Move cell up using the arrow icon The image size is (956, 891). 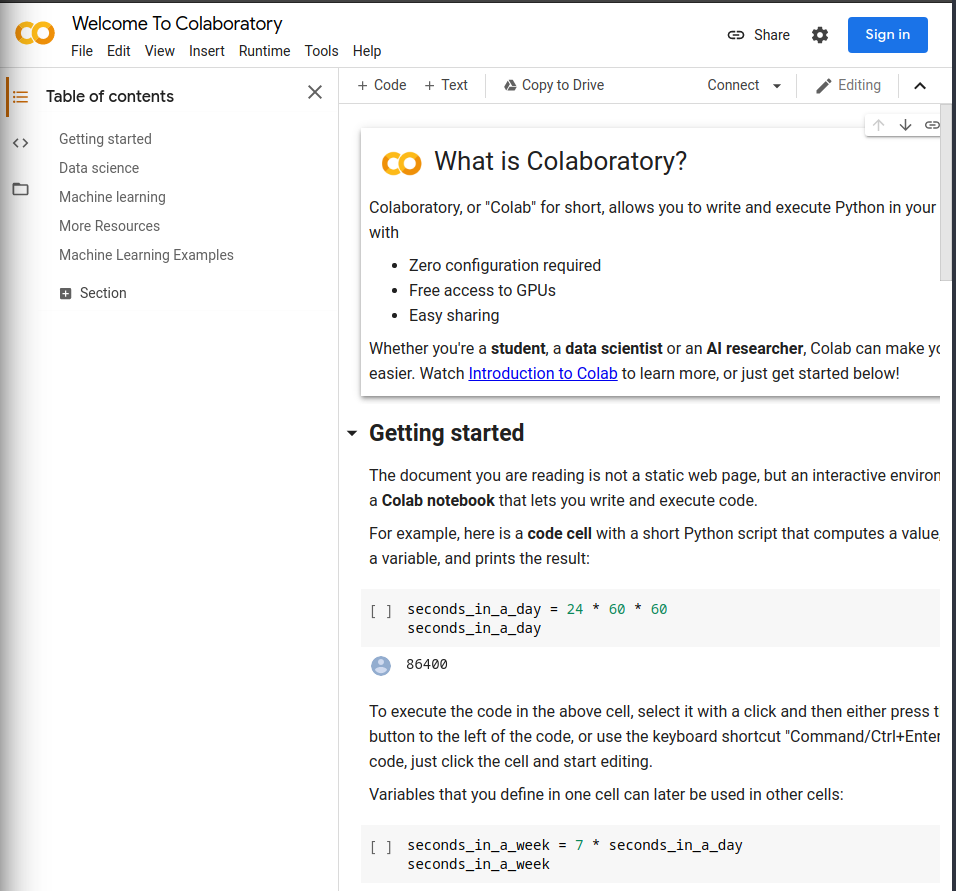pos(878,125)
